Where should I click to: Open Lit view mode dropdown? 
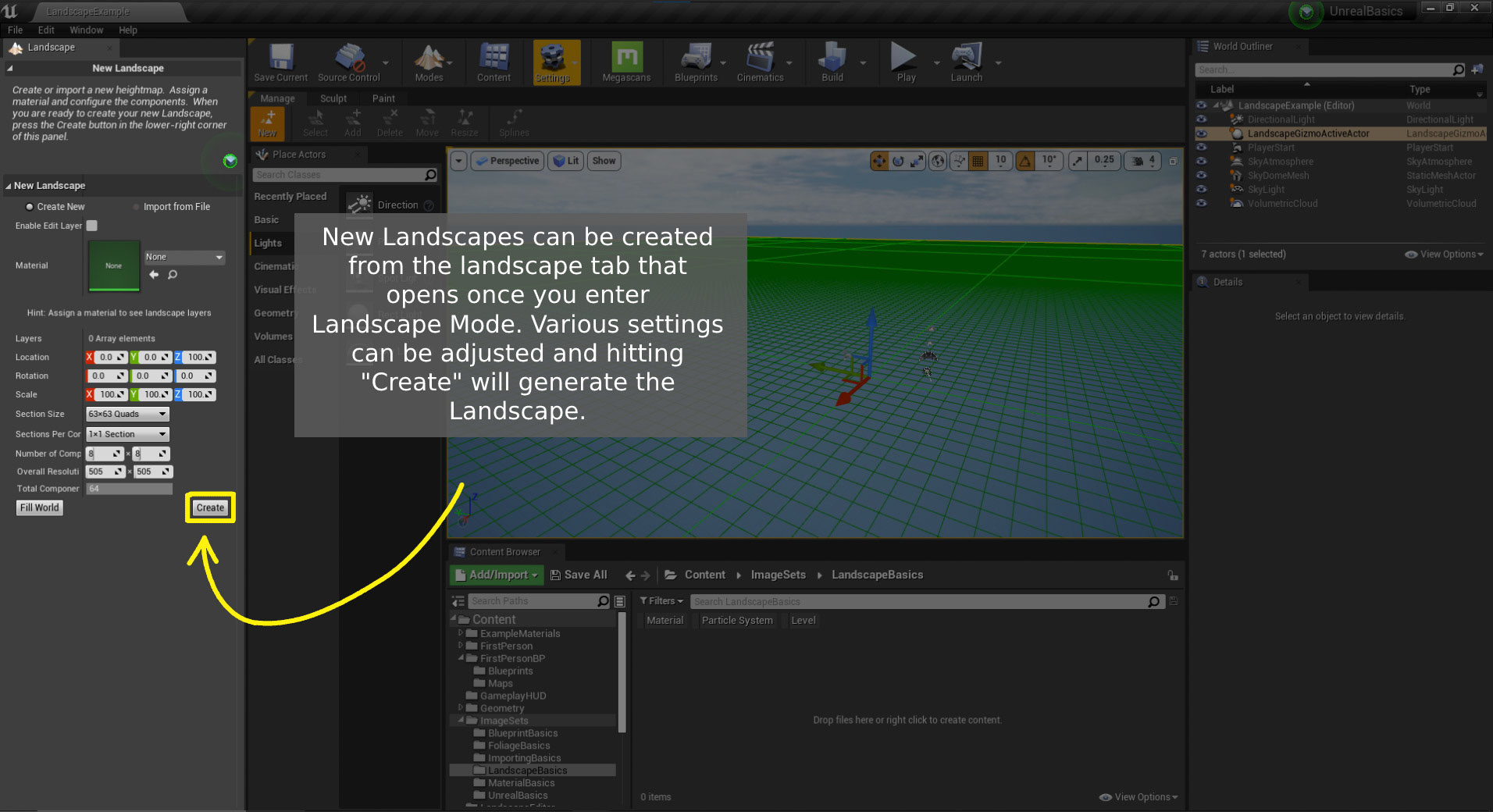(566, 161)
